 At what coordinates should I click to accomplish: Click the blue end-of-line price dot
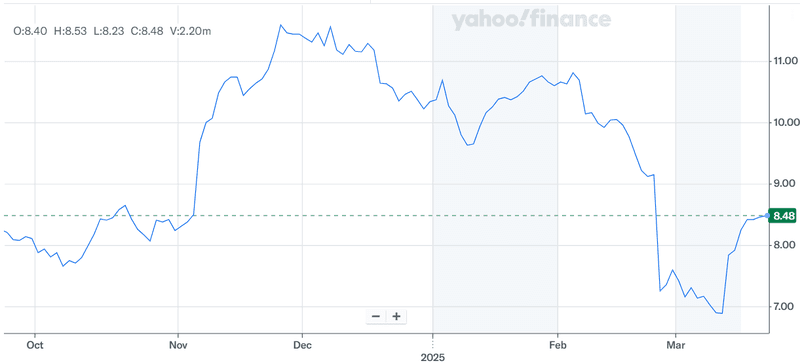tap(767, 215)
